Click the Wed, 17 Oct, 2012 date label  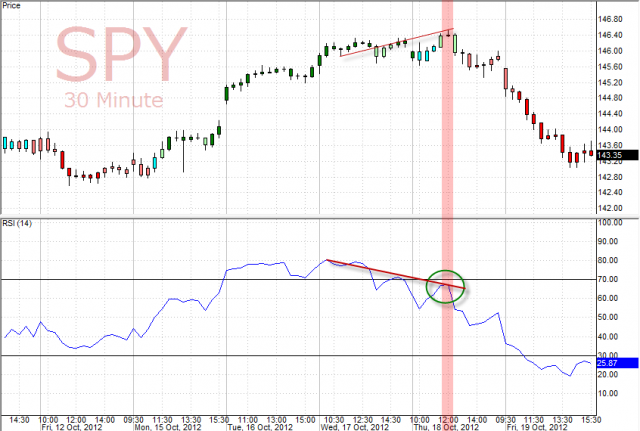coord(354,427)
